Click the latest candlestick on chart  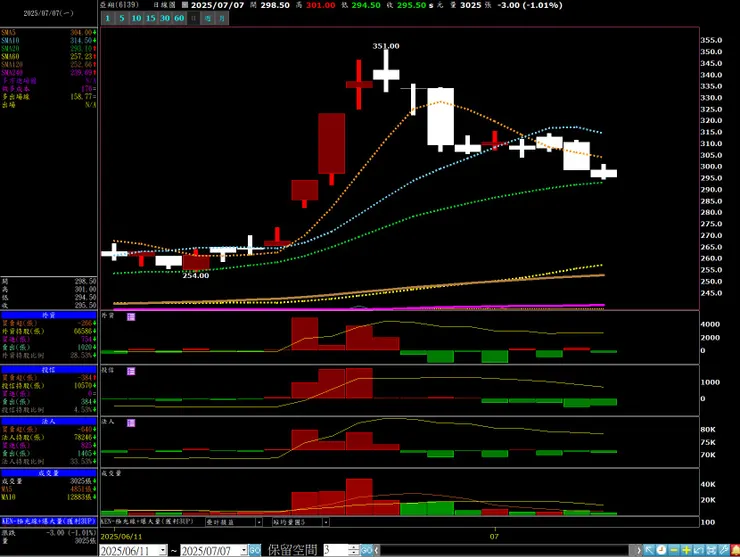604,172
